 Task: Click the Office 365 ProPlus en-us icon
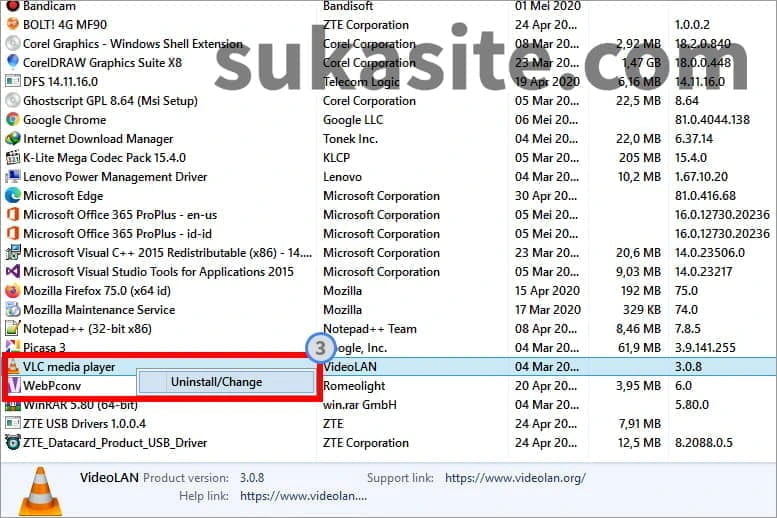[x=12, y=215]
